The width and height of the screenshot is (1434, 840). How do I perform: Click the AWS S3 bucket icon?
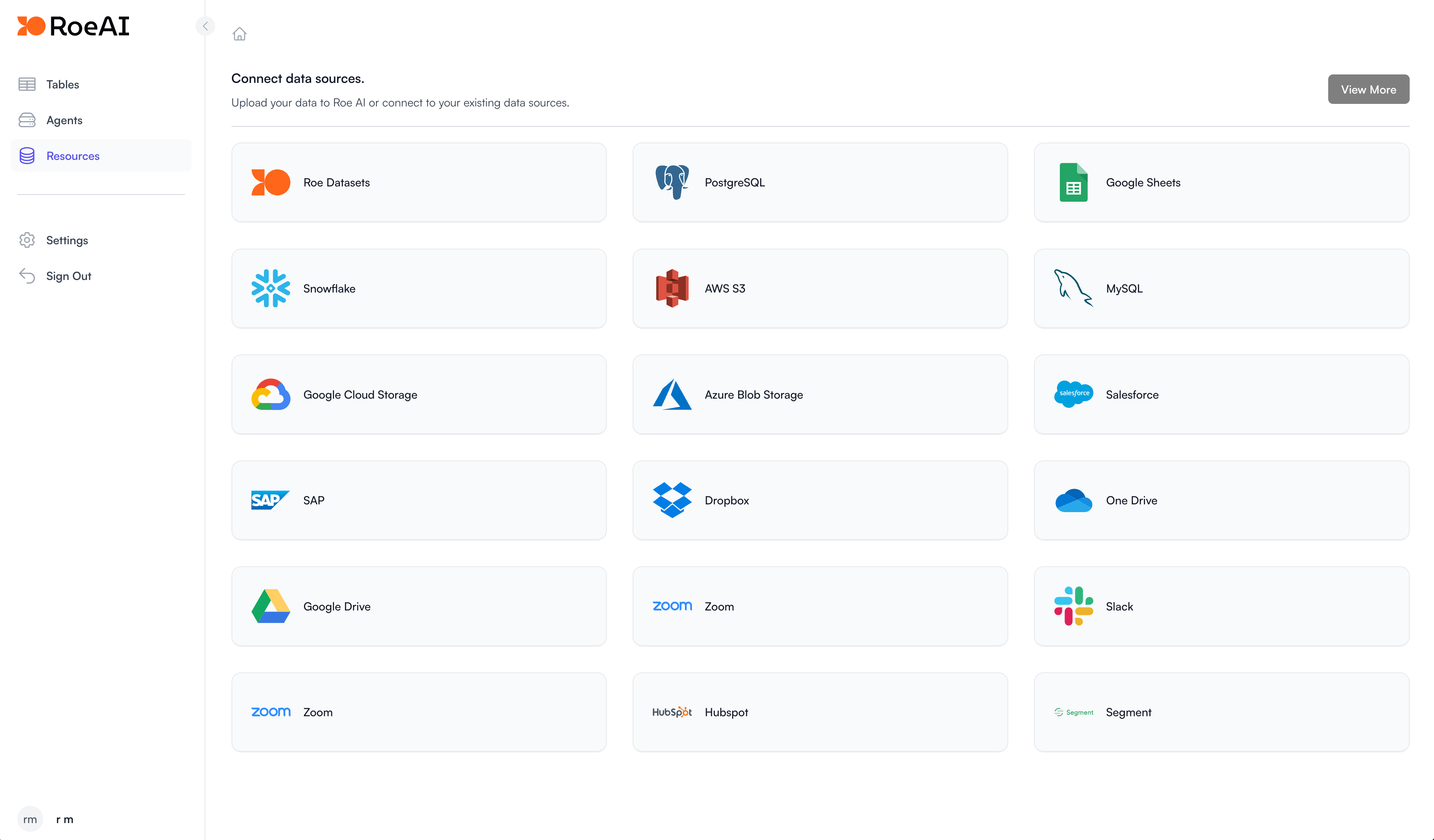click(x=672, y=288)
